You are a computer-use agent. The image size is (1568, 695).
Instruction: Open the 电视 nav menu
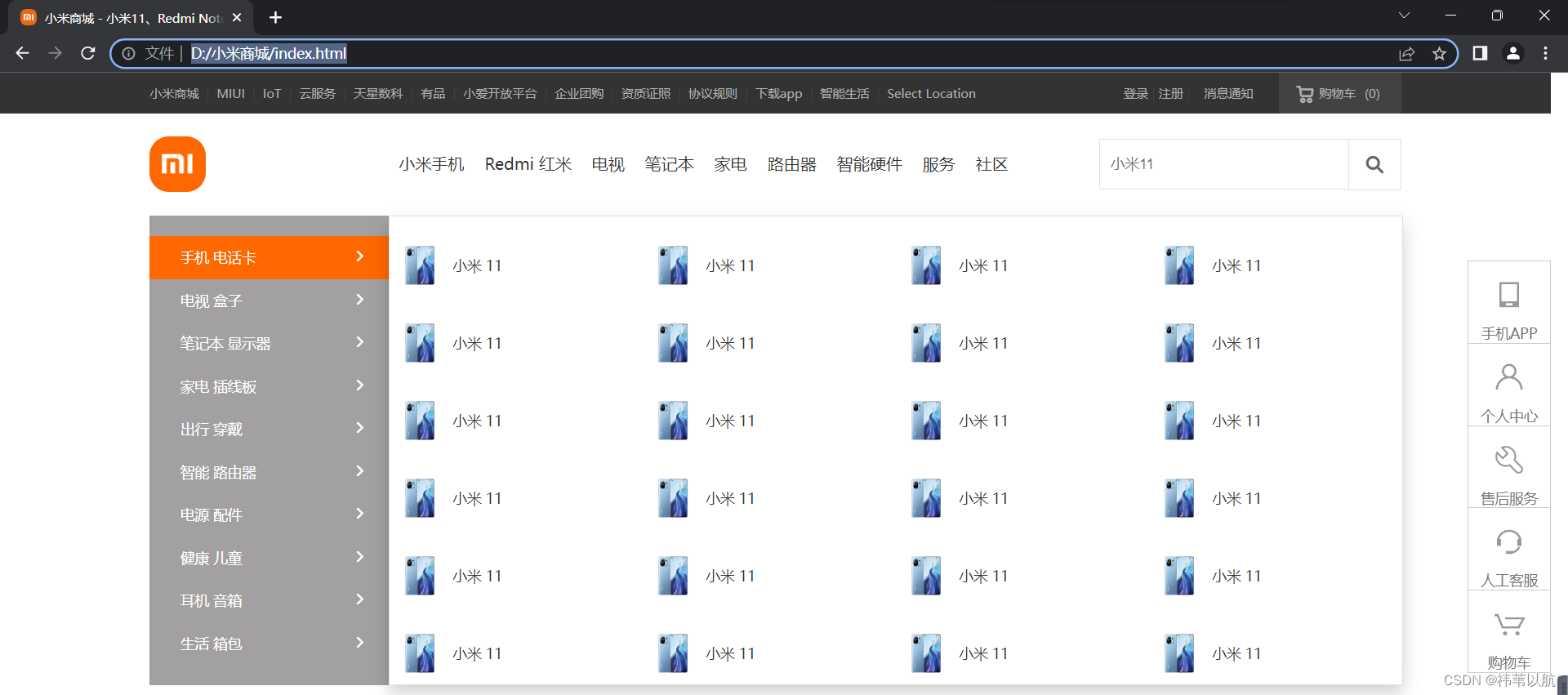pyautogui.click(x=608, y=164)
